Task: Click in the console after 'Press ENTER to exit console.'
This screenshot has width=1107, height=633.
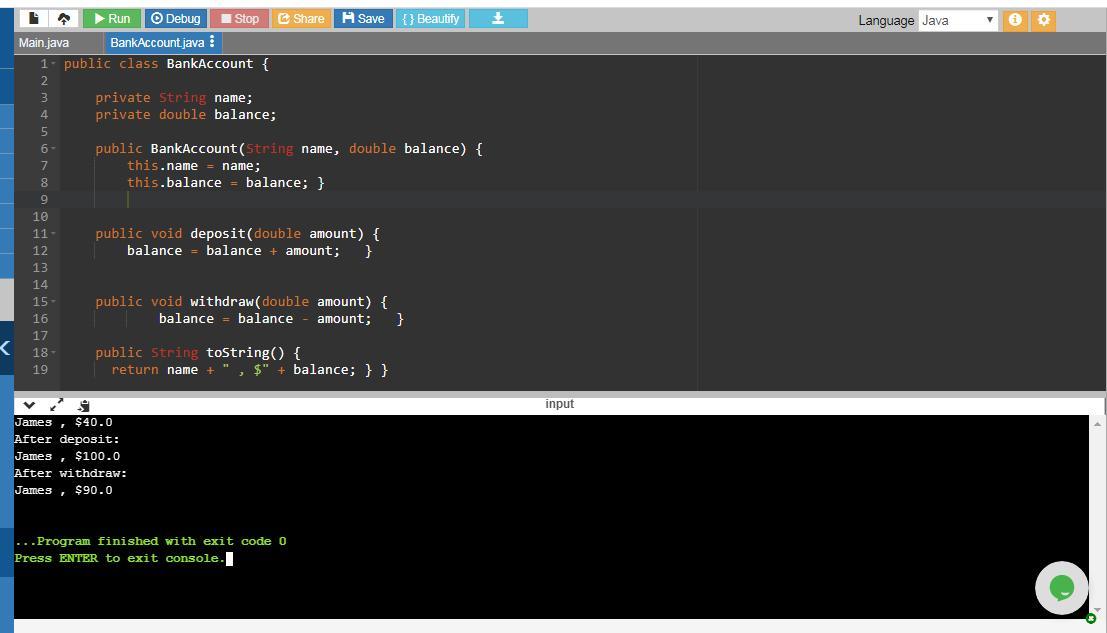Action: pos(229,558)
